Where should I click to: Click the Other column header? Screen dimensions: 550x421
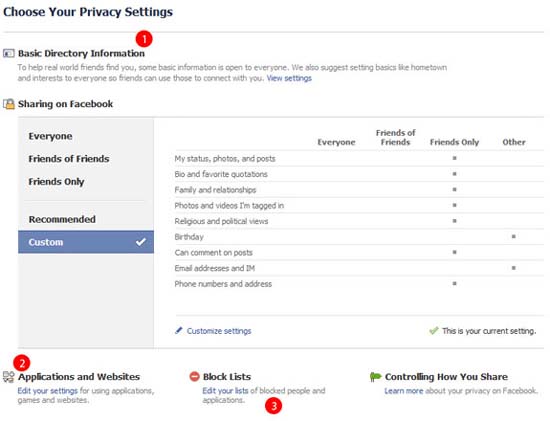514,142
